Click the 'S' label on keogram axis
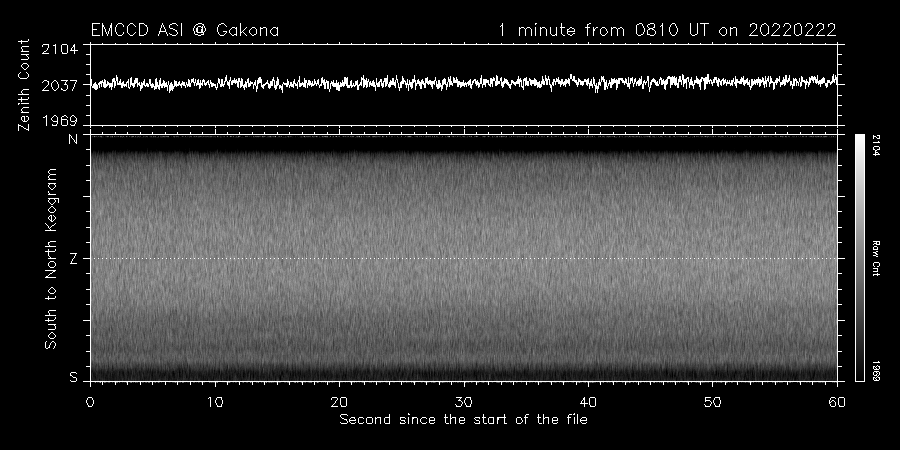Screen dimensions: 900x450 pos(73,377)
